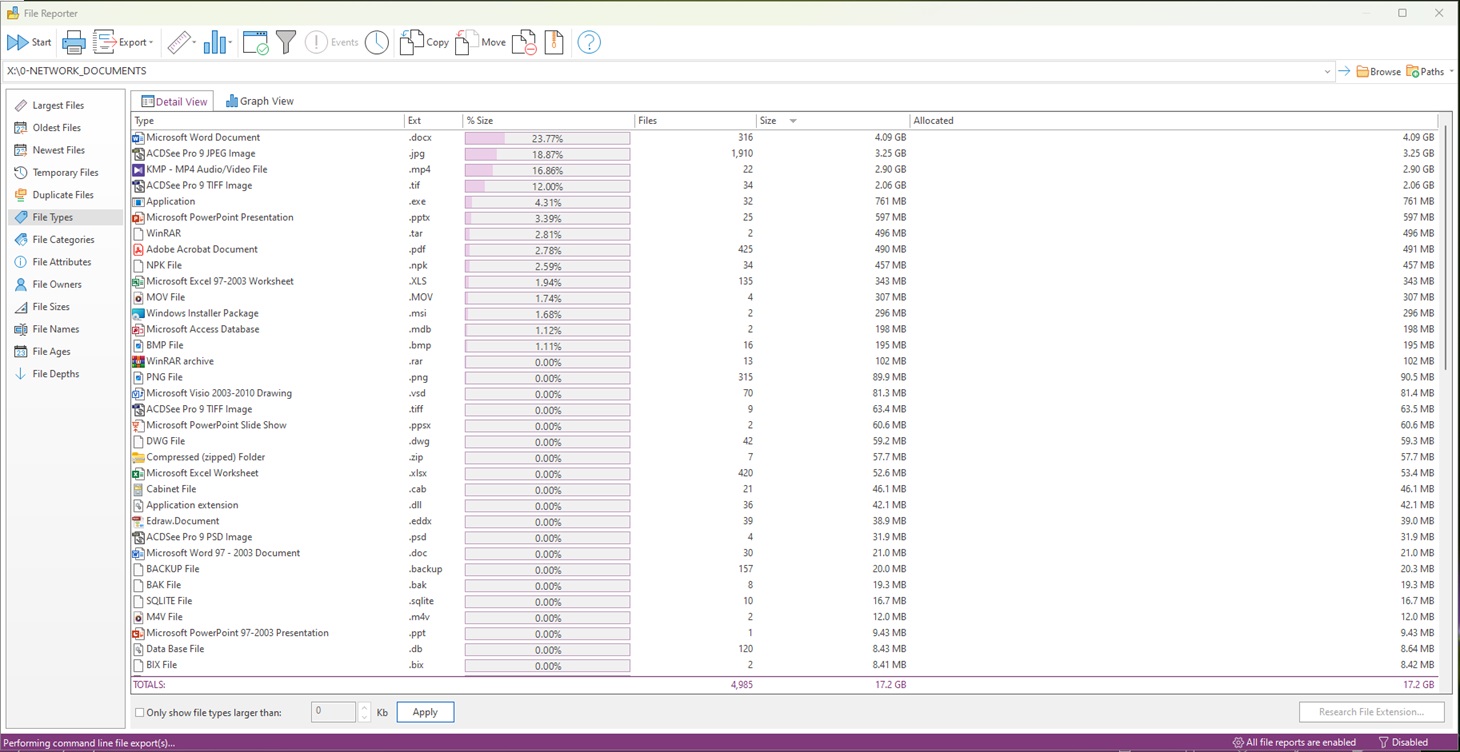
Task: Open the Paths dropdown arrow
Action: point(1451,72)
